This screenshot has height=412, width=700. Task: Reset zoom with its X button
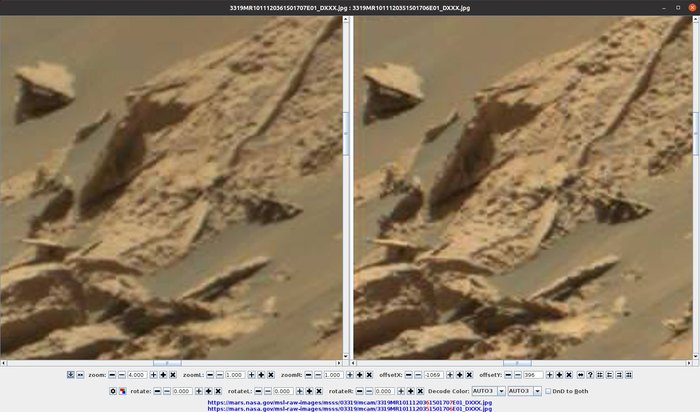coord(173,375)
